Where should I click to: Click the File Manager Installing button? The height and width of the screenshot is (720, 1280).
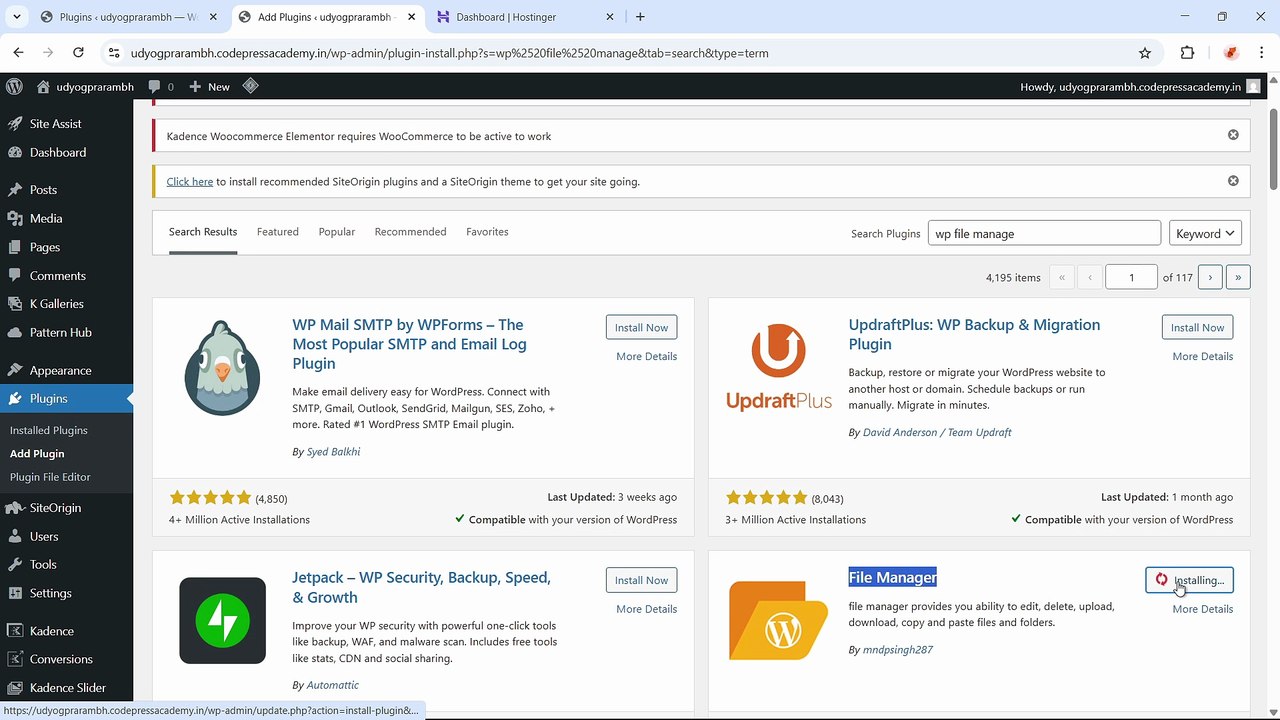[1189, 580]
